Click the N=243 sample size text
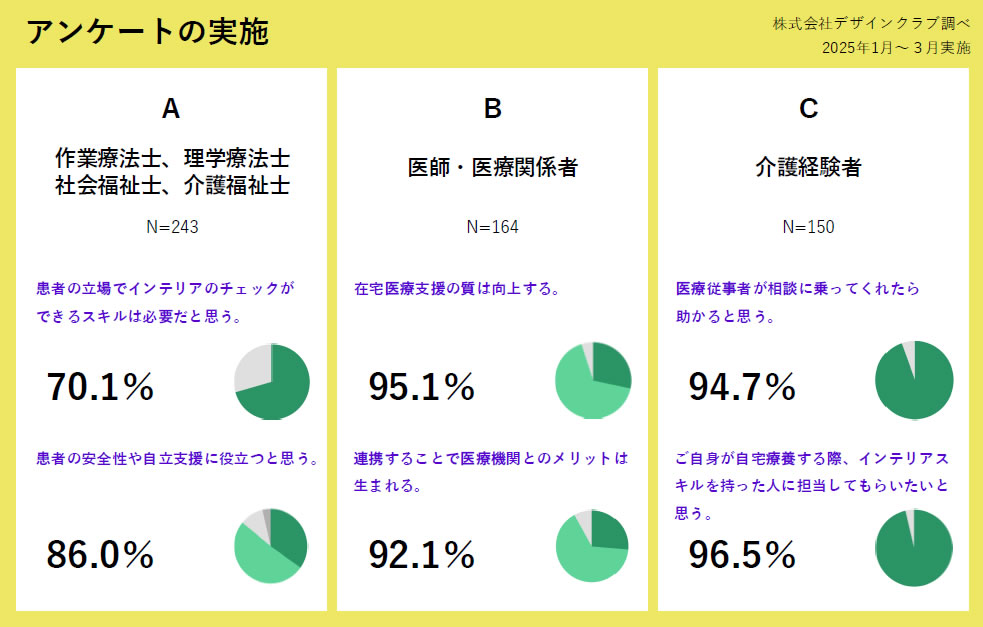 (172, 227)
